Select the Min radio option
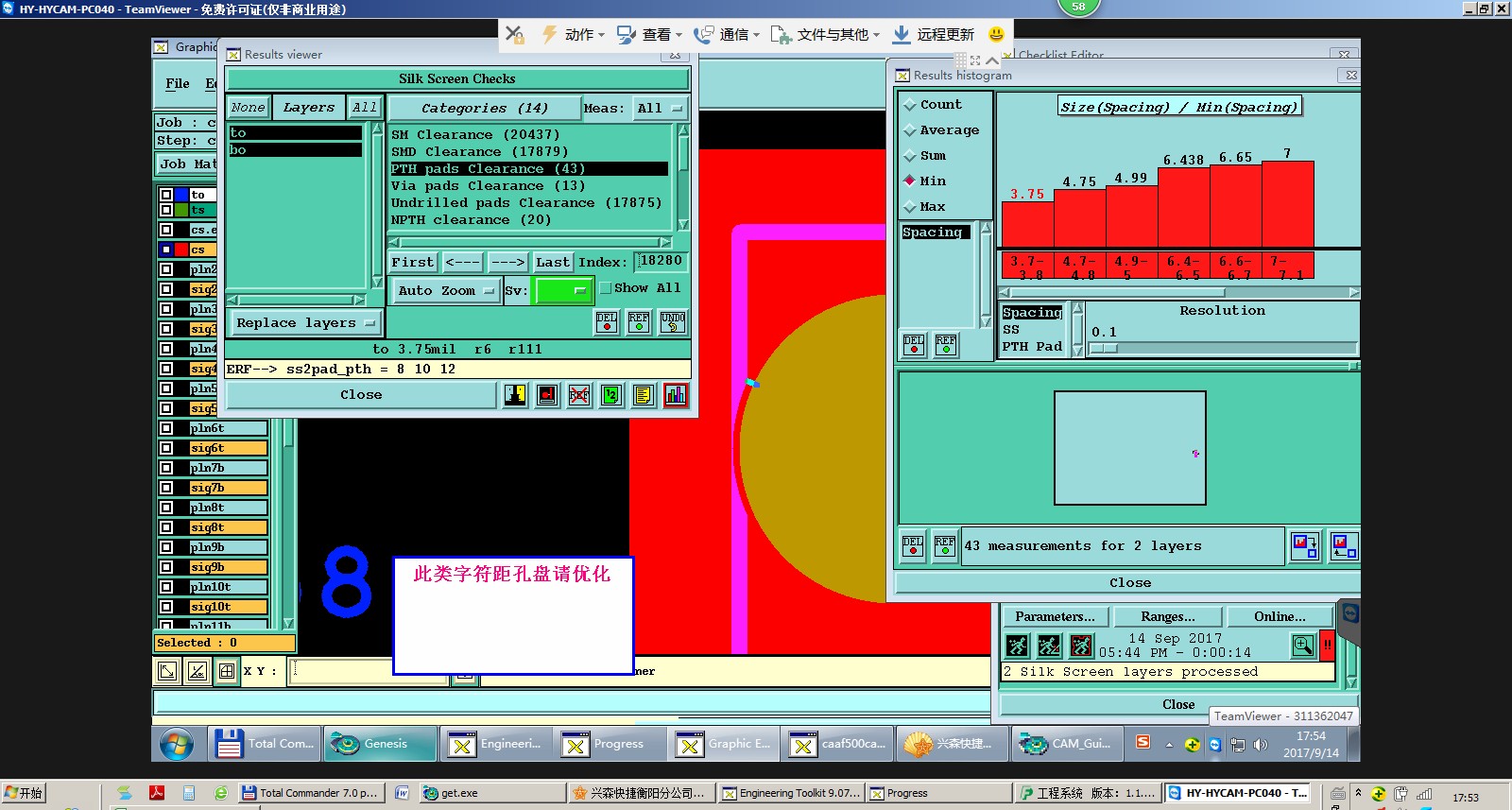 (925, 181)
